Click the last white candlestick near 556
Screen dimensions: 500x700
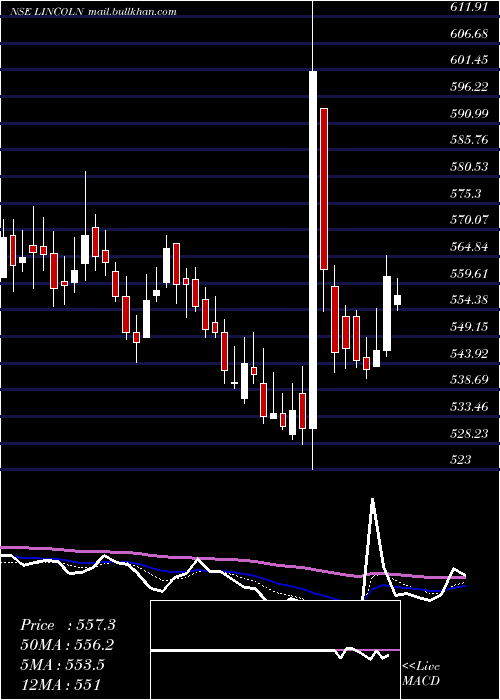click(397, 300)
